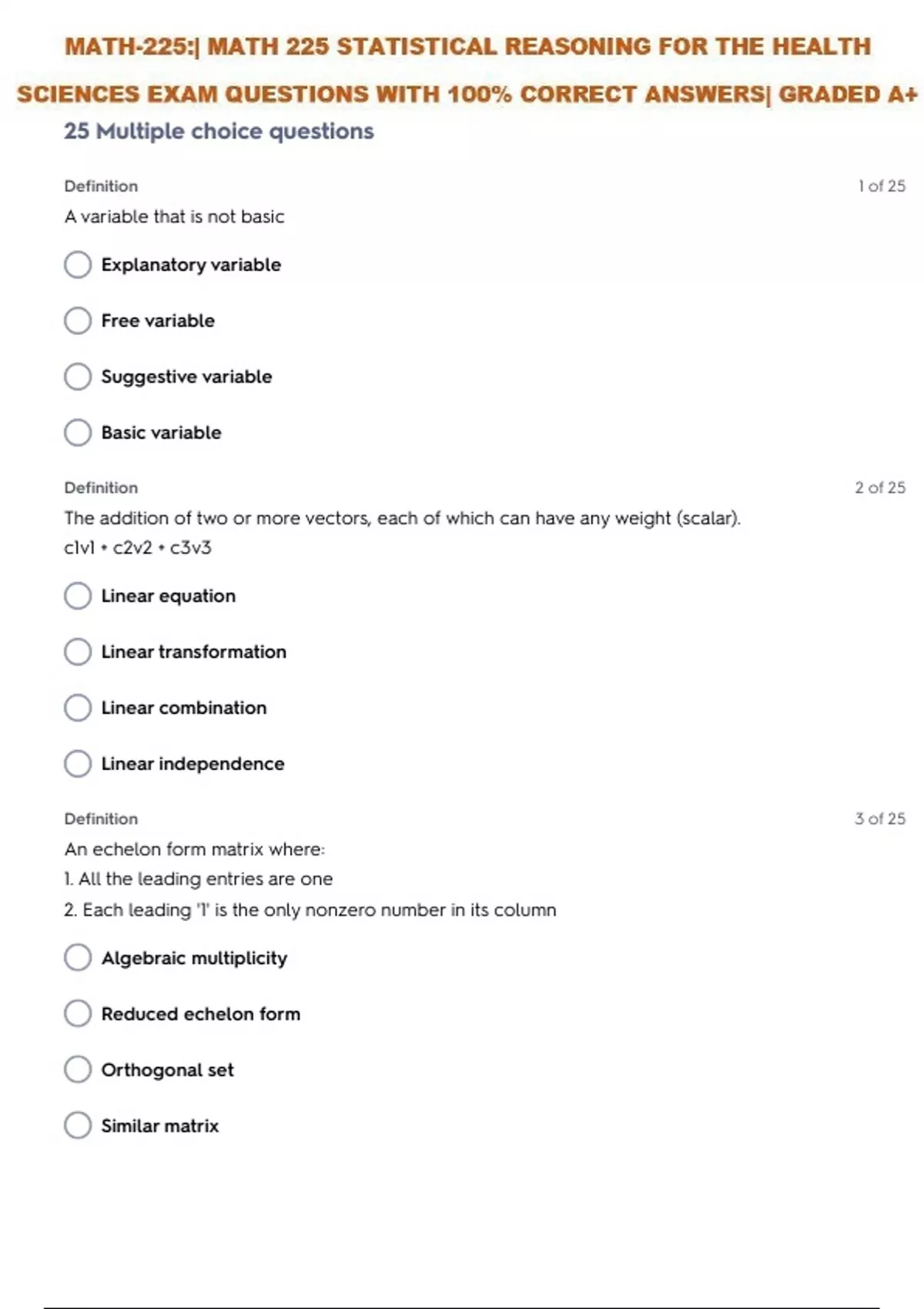Click the '25 Multiple choice questions' heading

pos(219,132)
